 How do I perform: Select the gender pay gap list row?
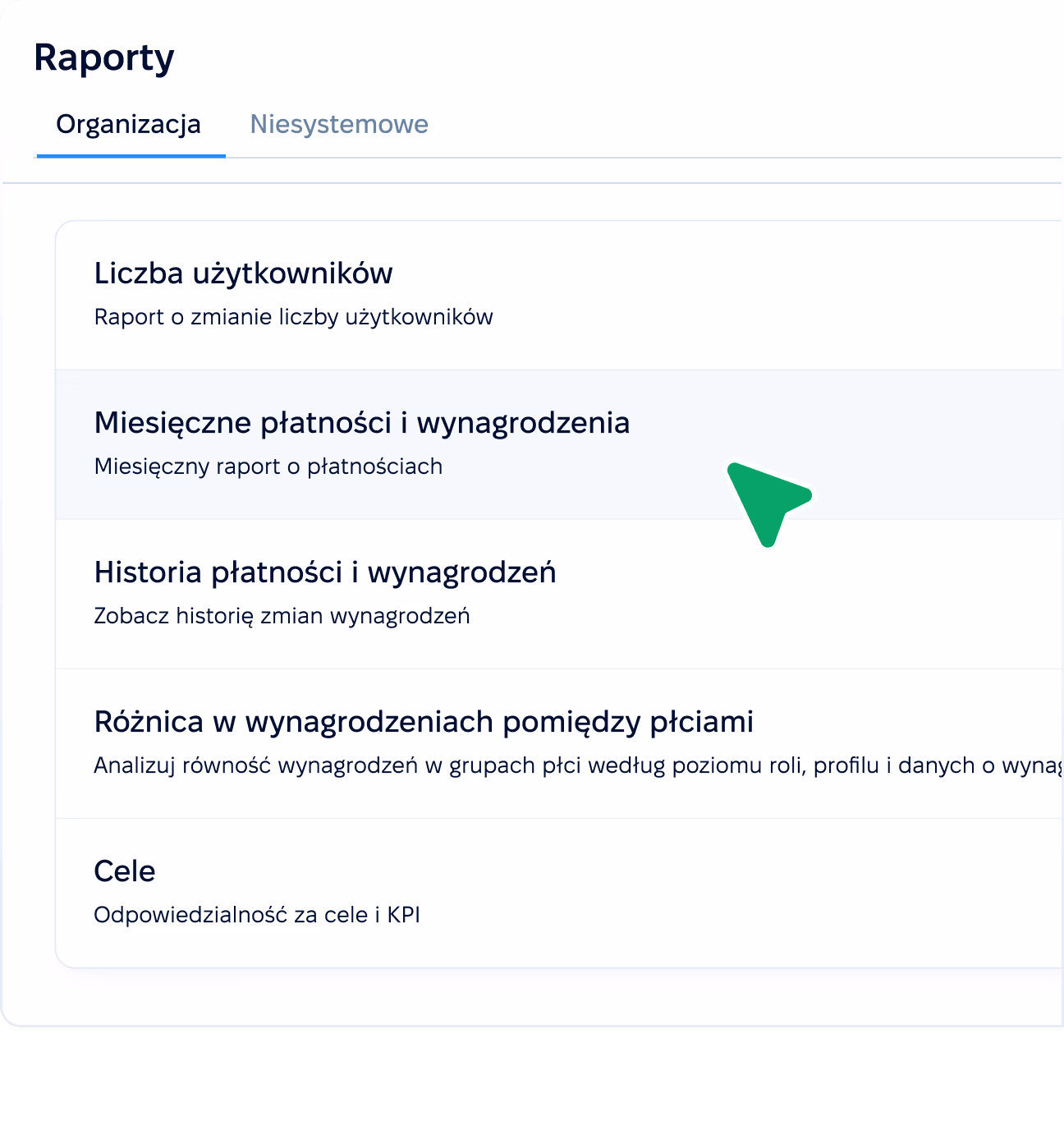coord(559,743)
